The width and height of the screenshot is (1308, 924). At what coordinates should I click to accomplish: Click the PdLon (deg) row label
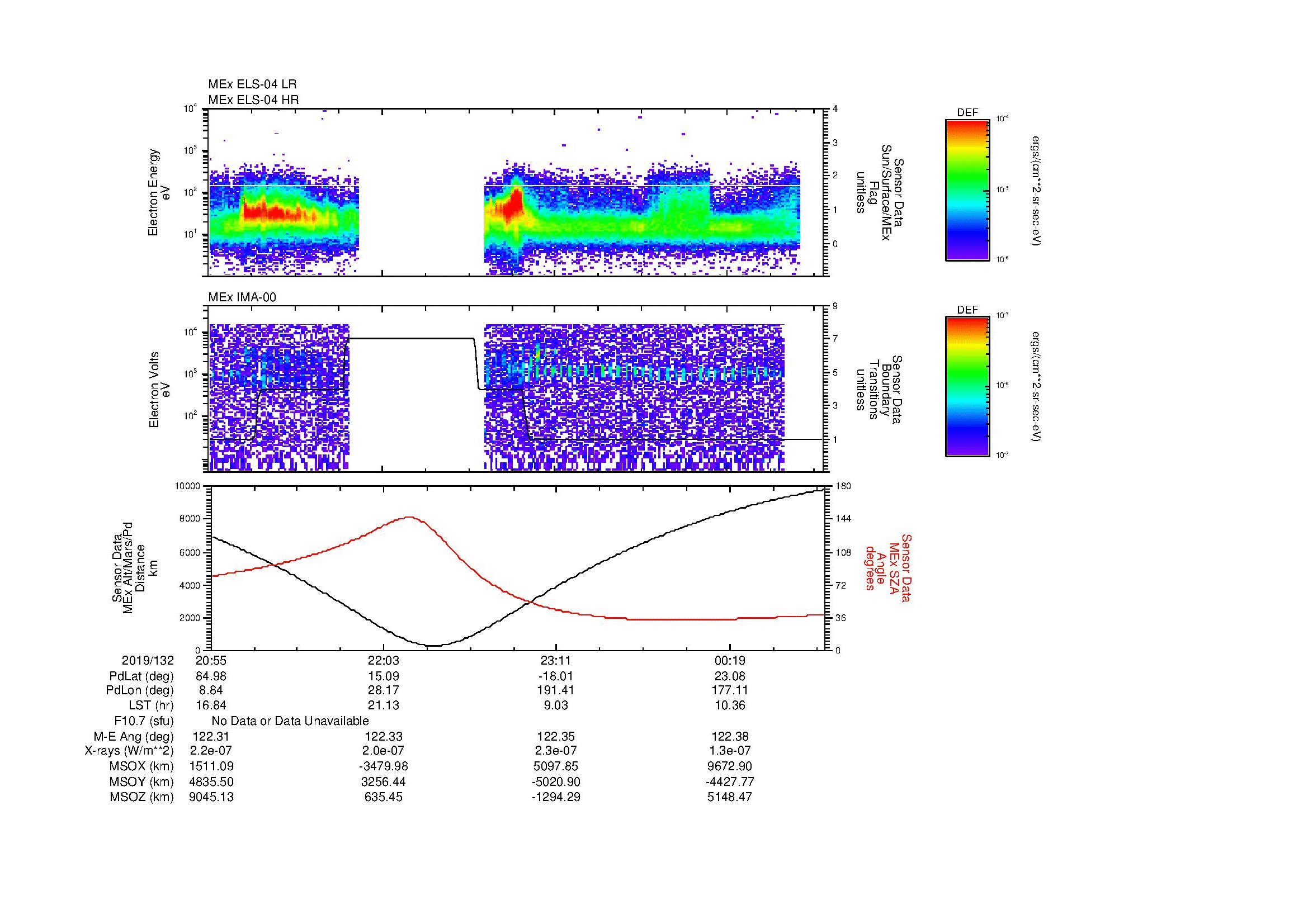pyautogui.click(x=140, y=690)
